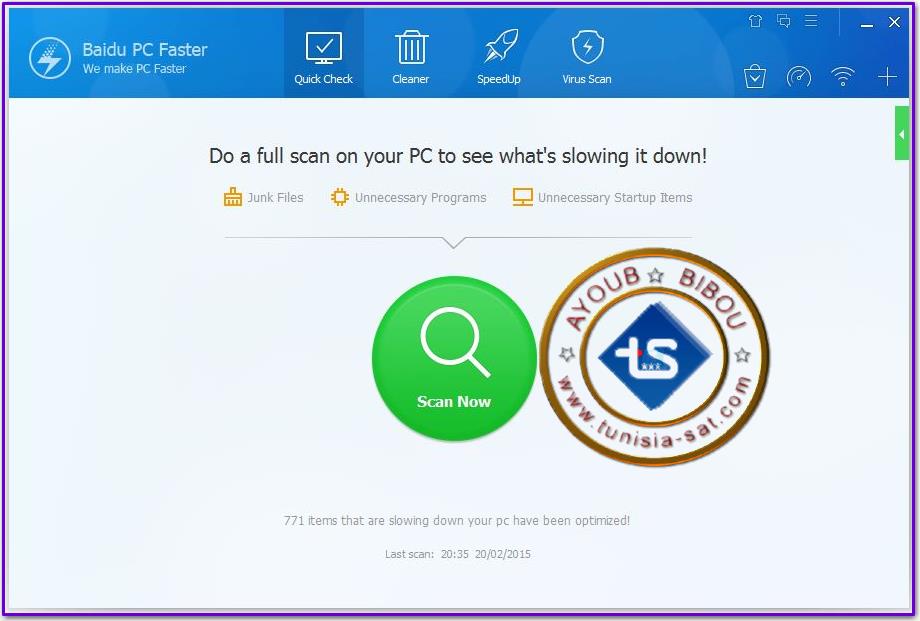The height and width of the screenshot is (621, 920).
Task: Open the software store shopping bag icon
Action: point(755,77)
